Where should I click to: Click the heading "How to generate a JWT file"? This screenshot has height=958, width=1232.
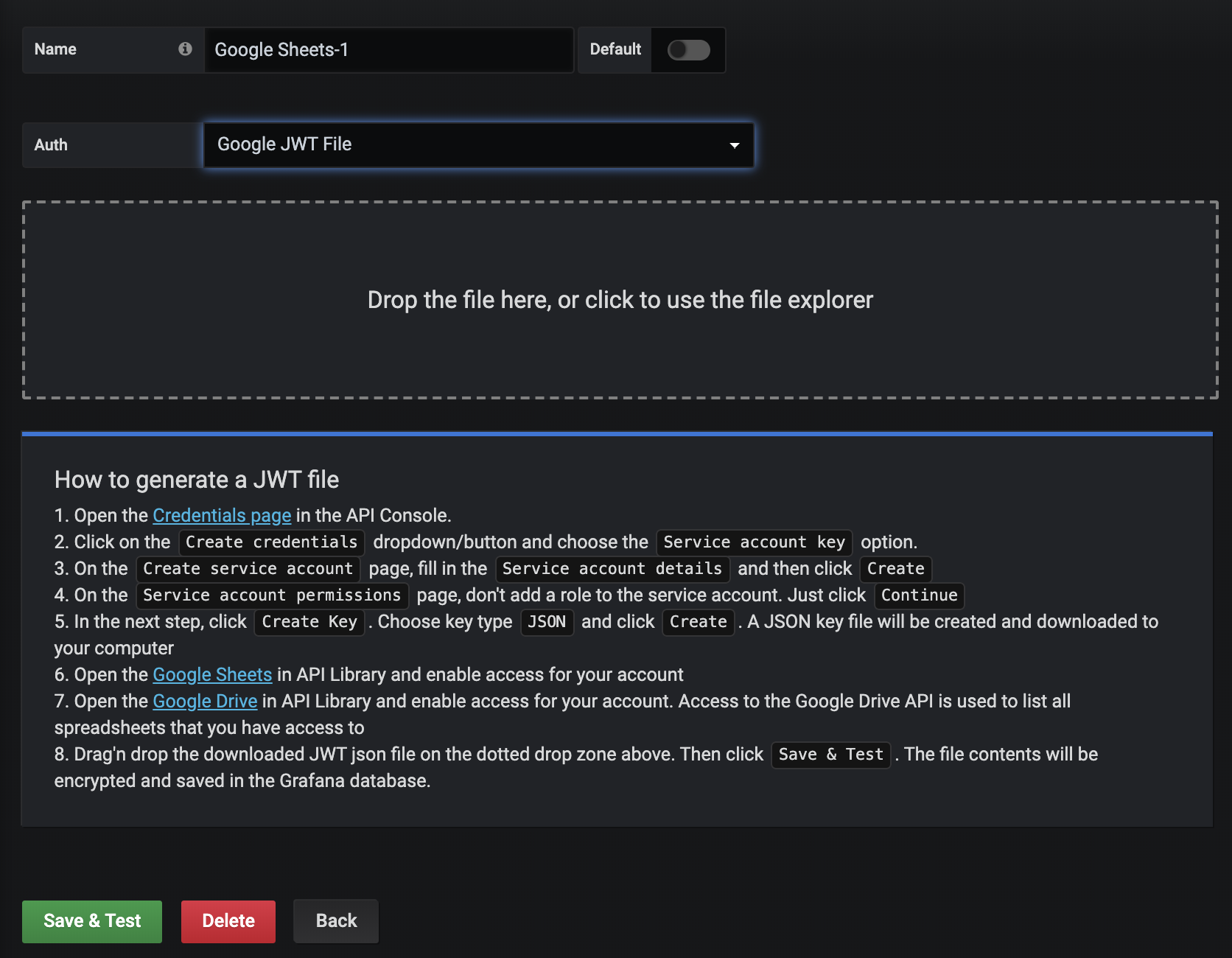click(197, 480)
